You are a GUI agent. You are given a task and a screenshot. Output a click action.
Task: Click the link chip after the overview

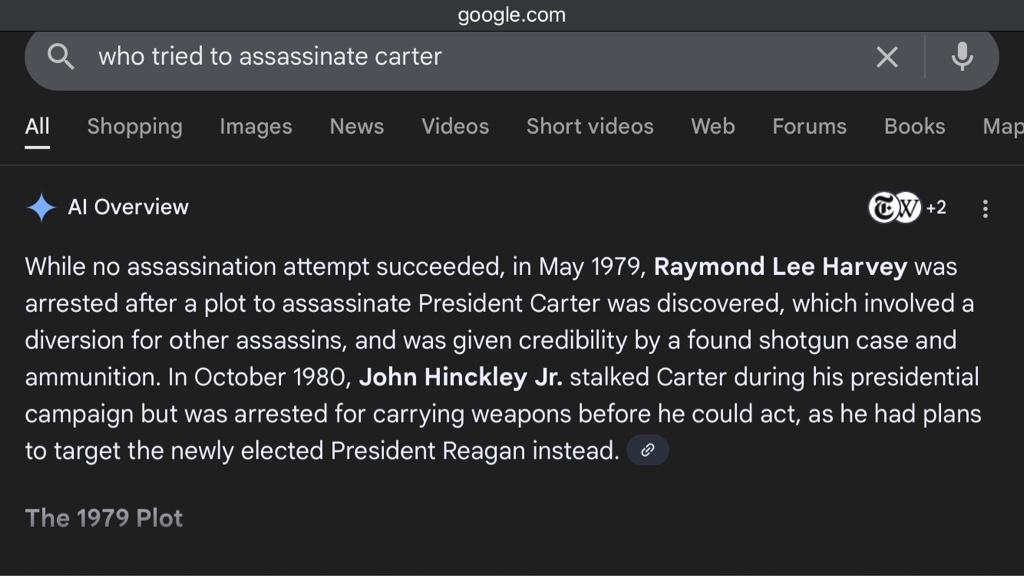647,450
